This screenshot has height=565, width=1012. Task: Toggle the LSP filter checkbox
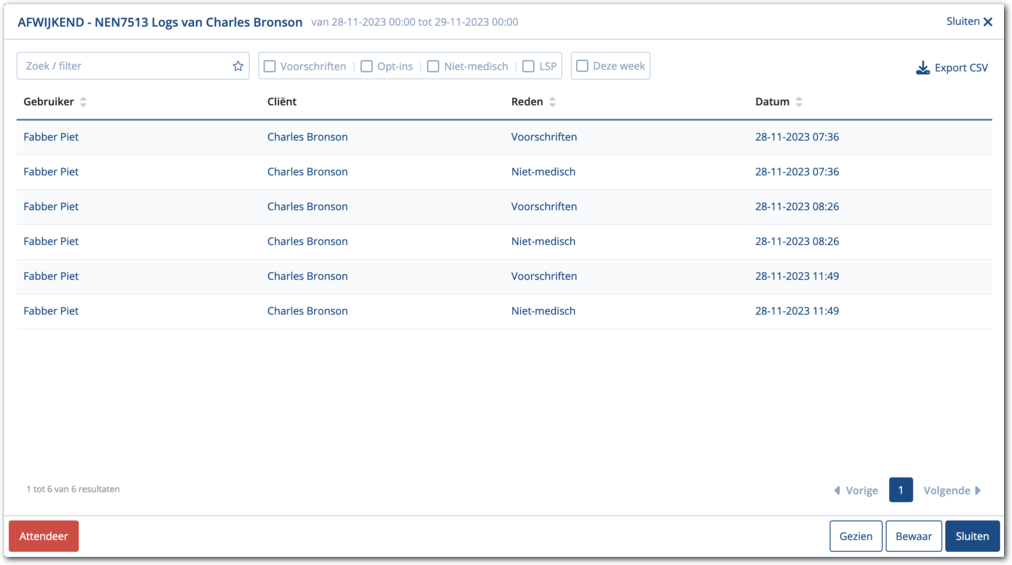(x=529, y=67)
